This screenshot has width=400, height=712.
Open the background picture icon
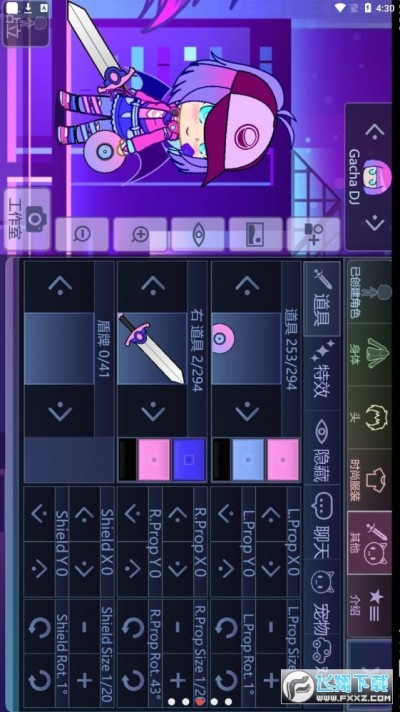coord(255,234)
